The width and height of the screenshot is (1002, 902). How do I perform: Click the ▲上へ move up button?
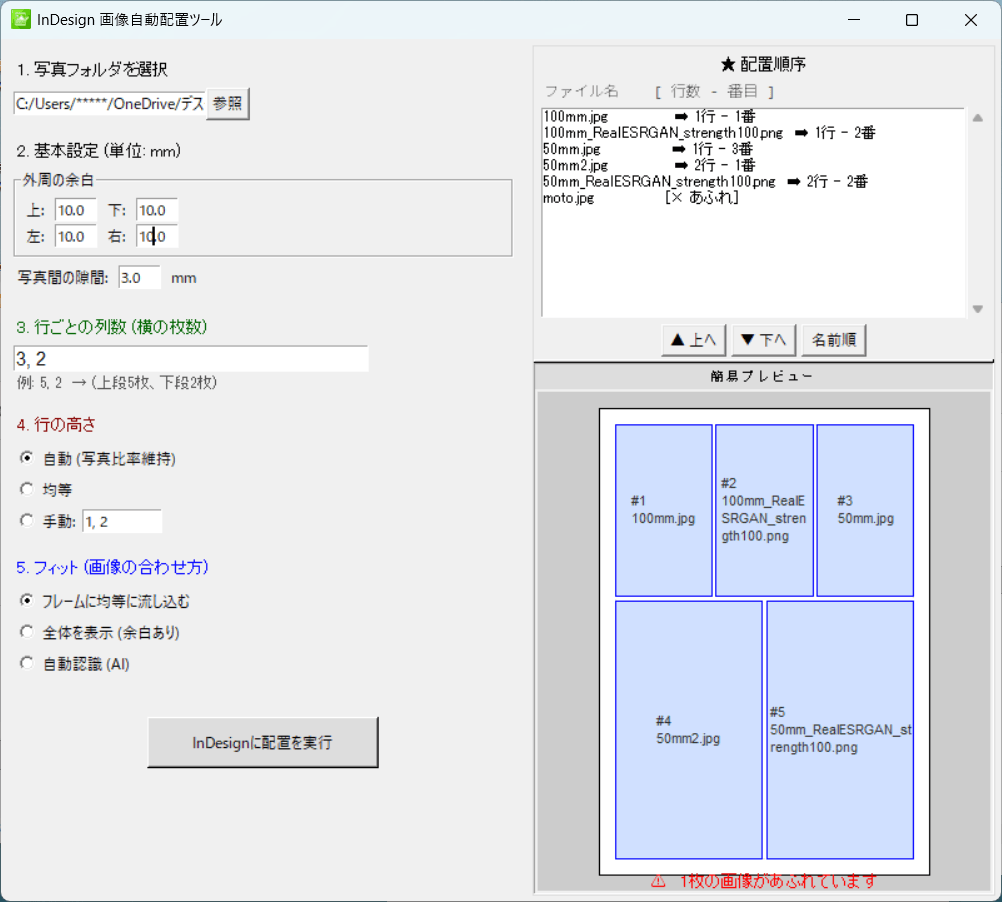coord(693,340)
